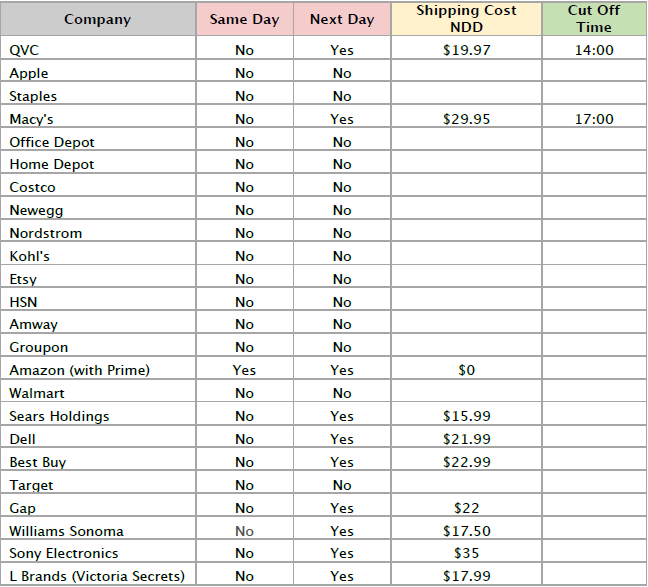Select the QVC company cell
The image size is (648, 587).
[x=98, y=50]
